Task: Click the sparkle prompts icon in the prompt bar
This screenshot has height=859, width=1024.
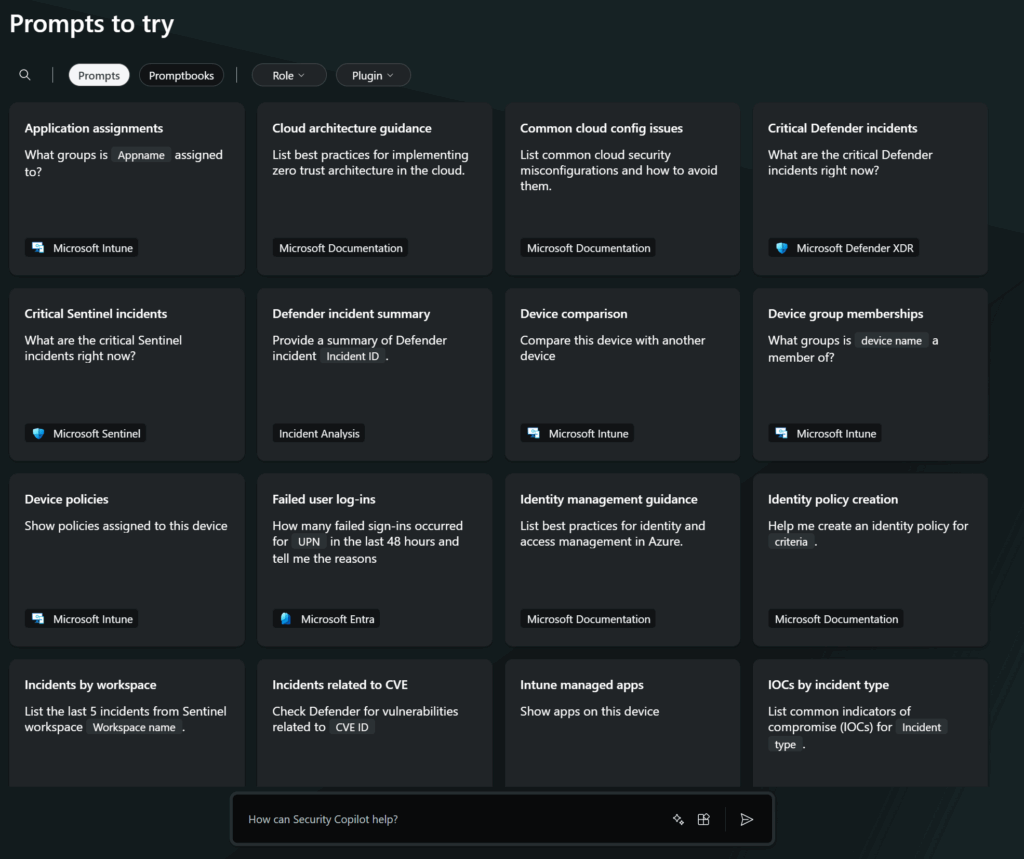Action: pyautogui.click(x=679, y=819)
